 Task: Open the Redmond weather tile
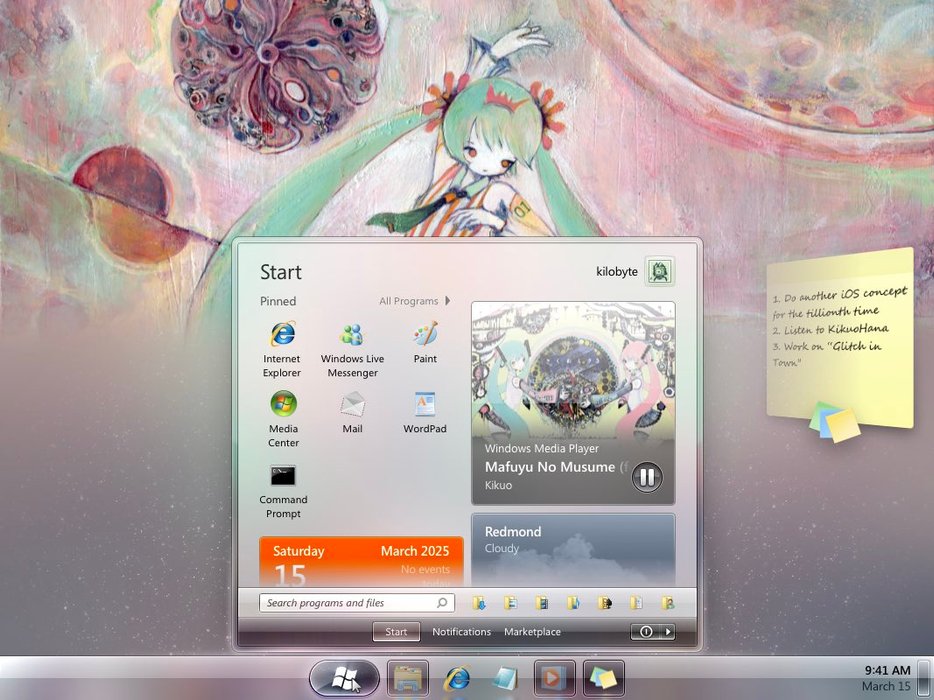tap(573, 549)
